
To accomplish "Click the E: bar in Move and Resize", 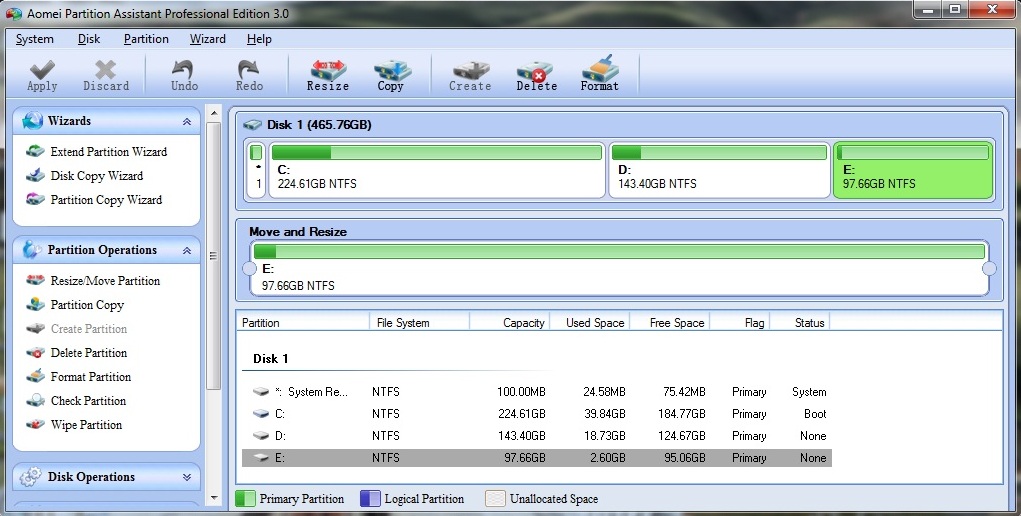I will click(619, 251).
